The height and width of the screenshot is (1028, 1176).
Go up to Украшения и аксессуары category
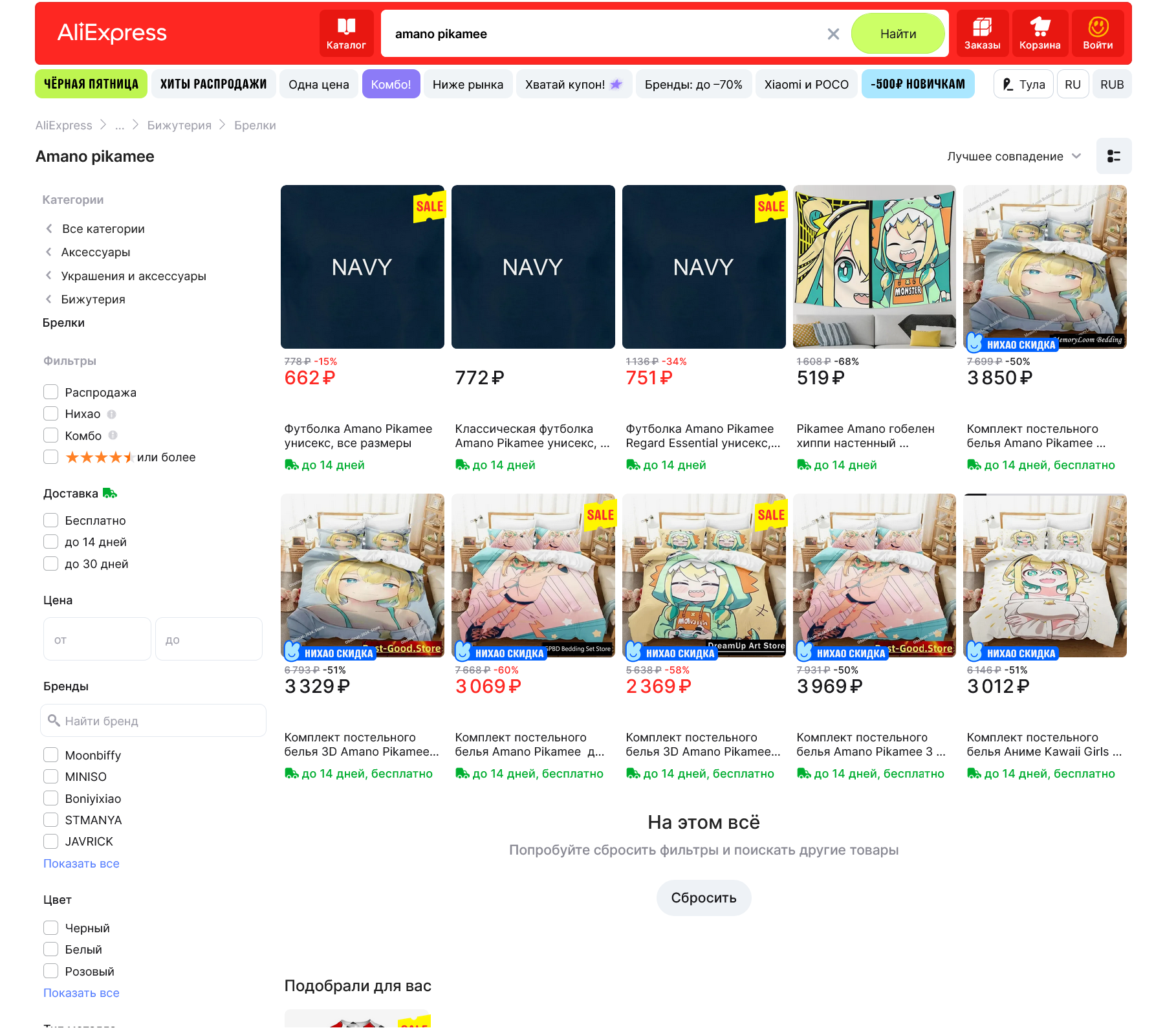coord(133,276)
